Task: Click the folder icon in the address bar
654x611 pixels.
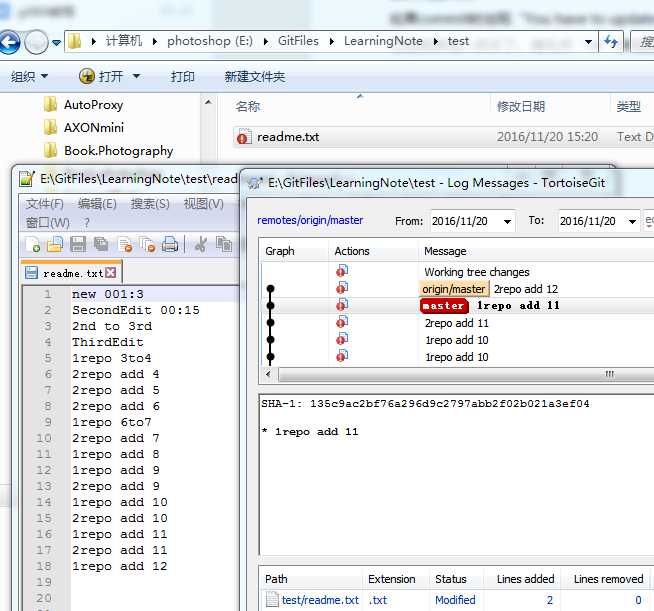Action: coord(75,41)
